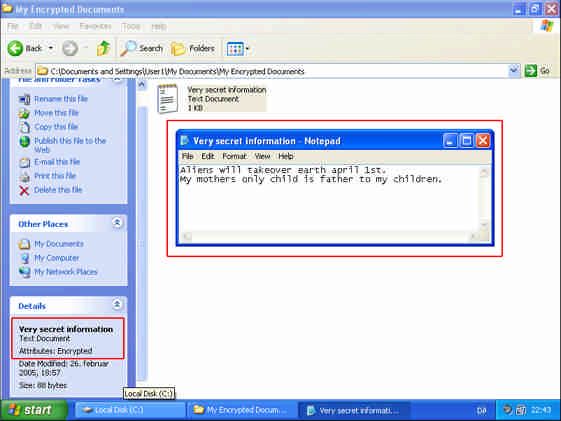
Task: Open My Network Places link
Action: pos(66,272)
